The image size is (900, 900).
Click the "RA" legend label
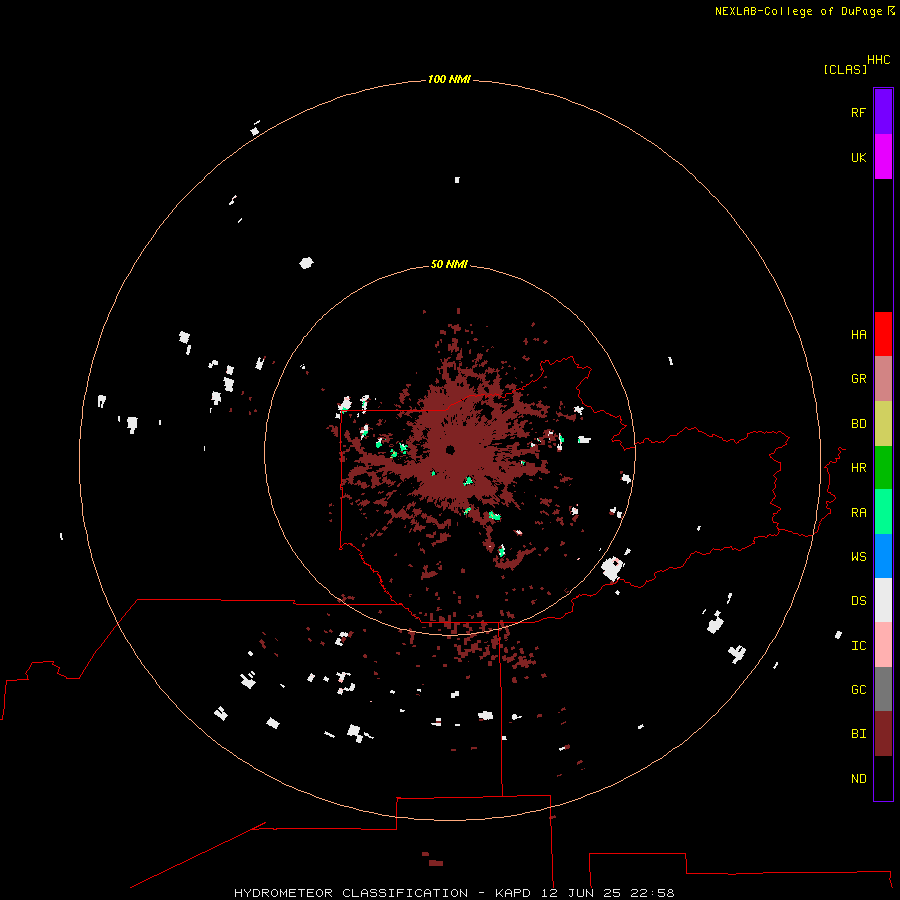click(x=858, y=512)
